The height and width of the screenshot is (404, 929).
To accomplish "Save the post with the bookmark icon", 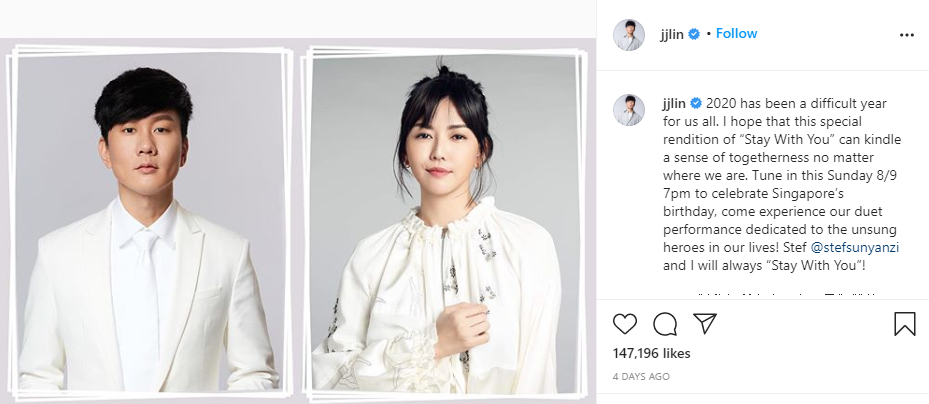I will [x=905, y=324].
